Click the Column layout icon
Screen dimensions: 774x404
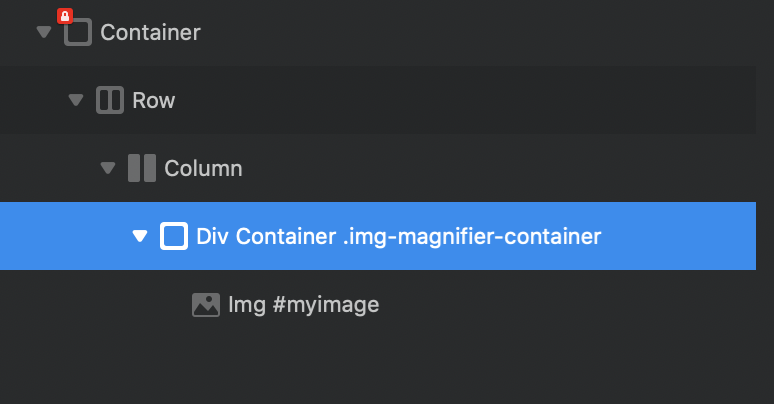pyautogui.click(x=142, y=168)
